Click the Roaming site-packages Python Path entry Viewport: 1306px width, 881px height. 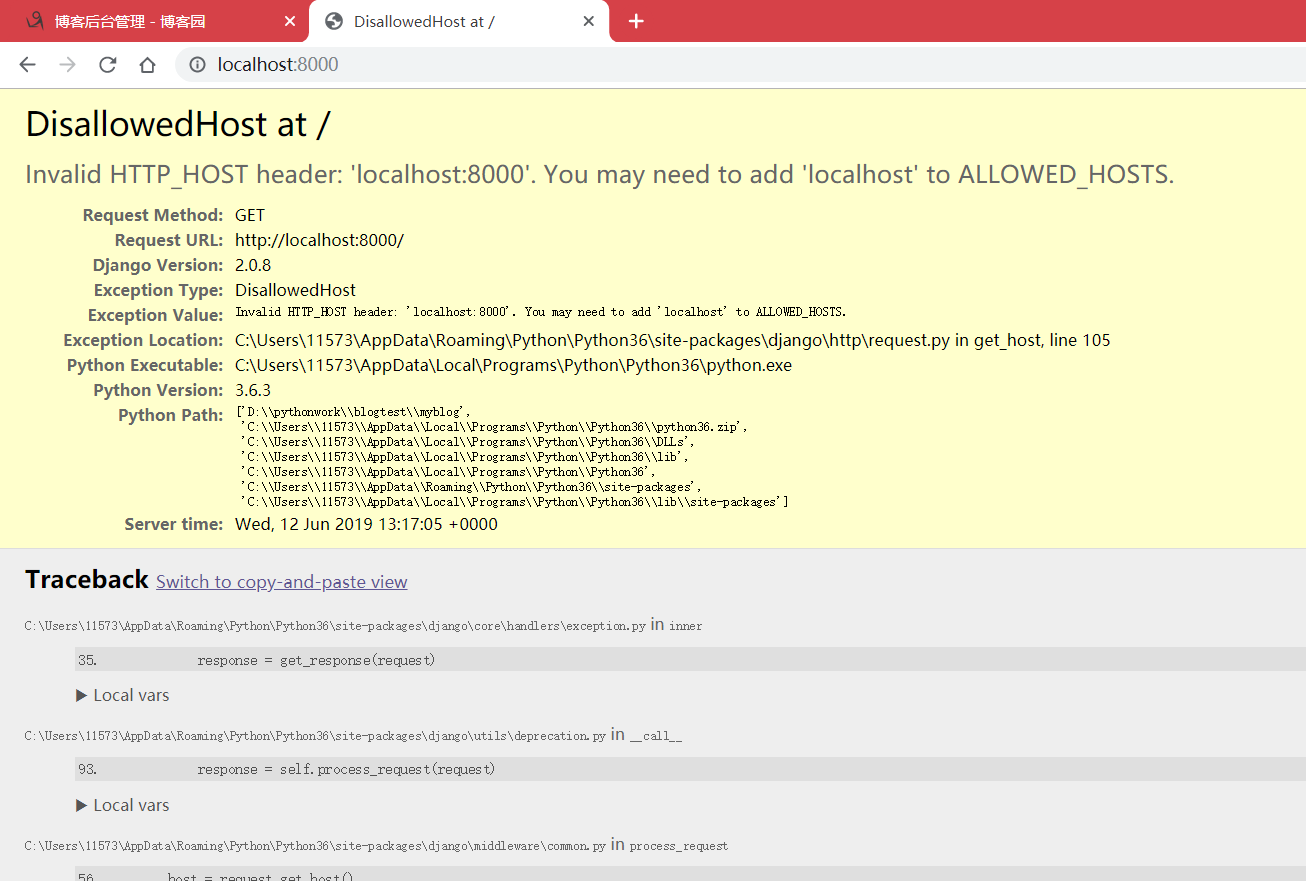click(471, 487)
